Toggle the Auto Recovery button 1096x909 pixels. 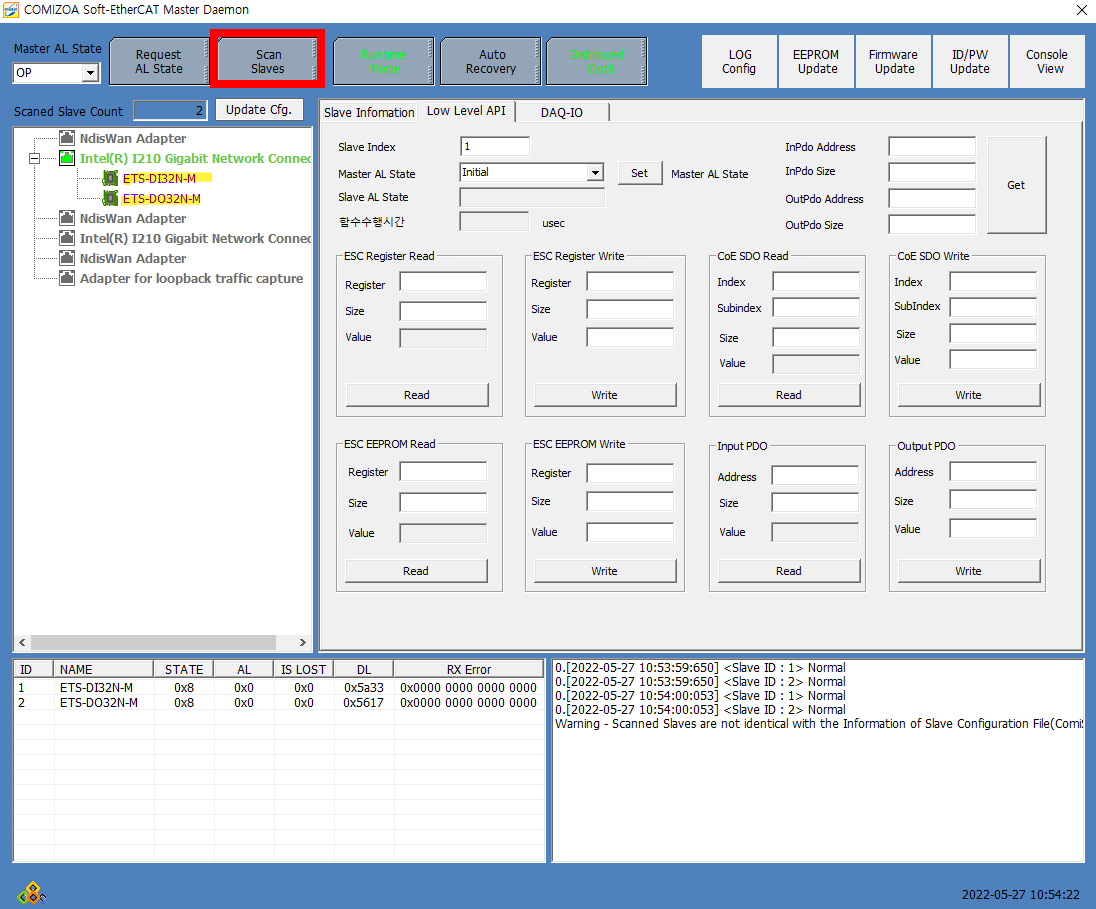click(x=491, y=62)
